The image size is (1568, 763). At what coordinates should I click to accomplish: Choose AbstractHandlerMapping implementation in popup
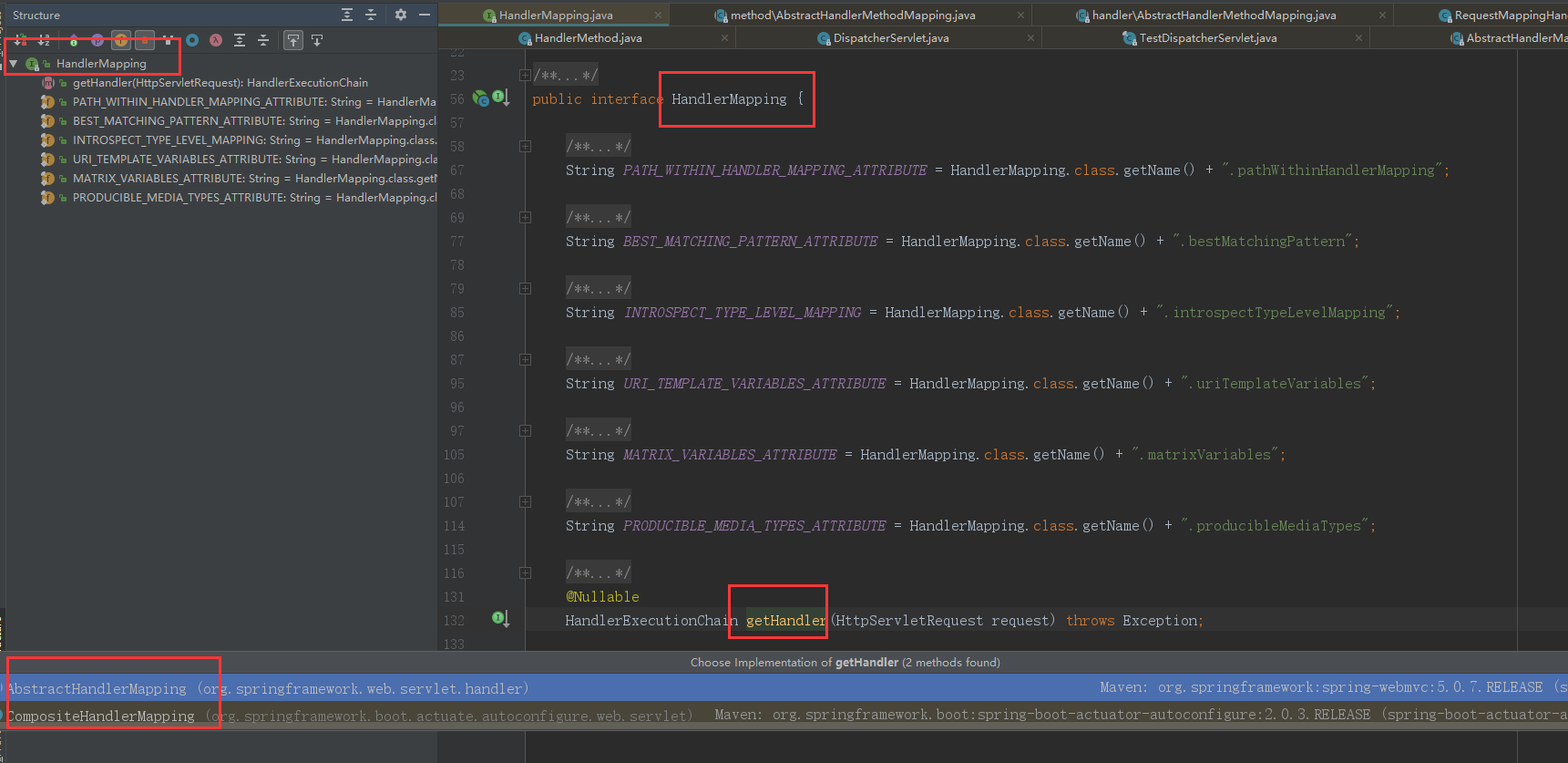point(784,688)
